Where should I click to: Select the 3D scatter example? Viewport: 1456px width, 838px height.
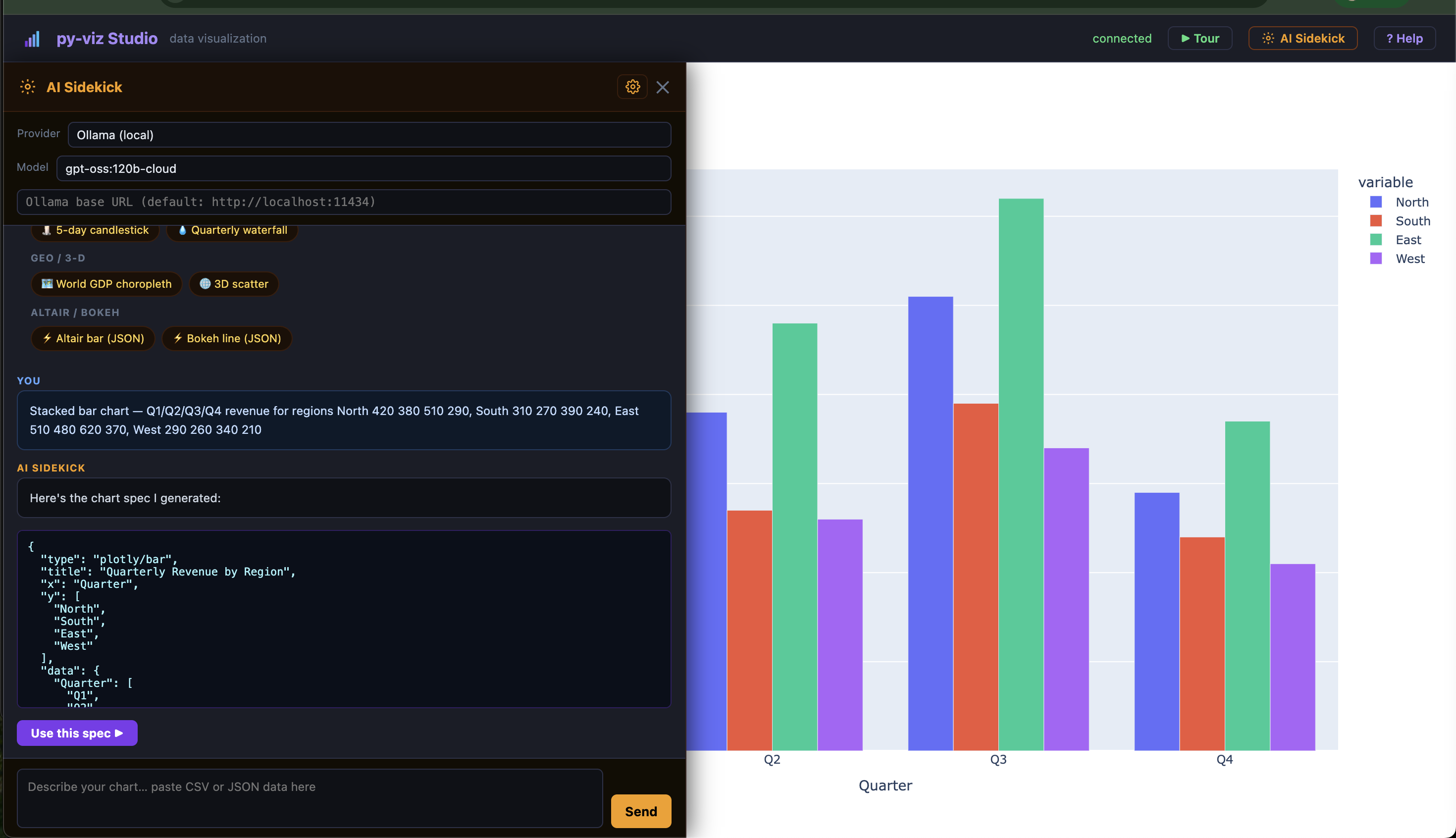pyautogui.click(x=234, y=284)
